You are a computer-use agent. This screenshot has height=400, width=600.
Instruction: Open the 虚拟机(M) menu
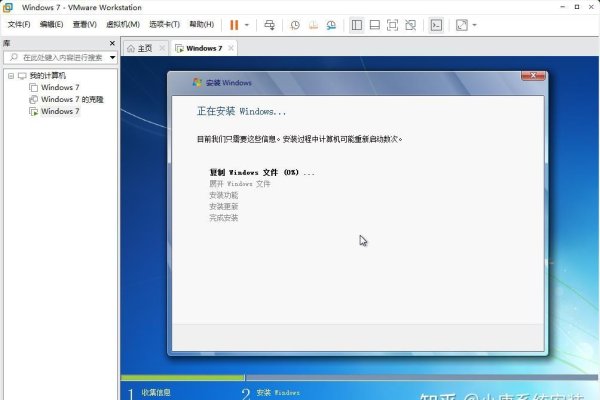point(123,24)
